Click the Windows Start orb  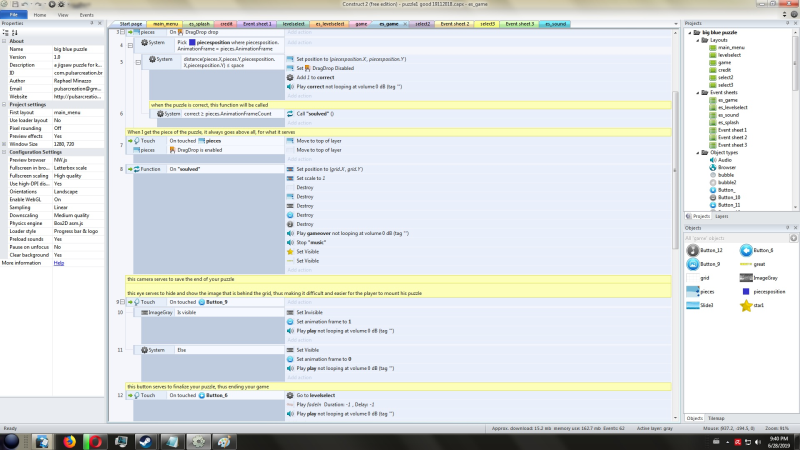11,441
